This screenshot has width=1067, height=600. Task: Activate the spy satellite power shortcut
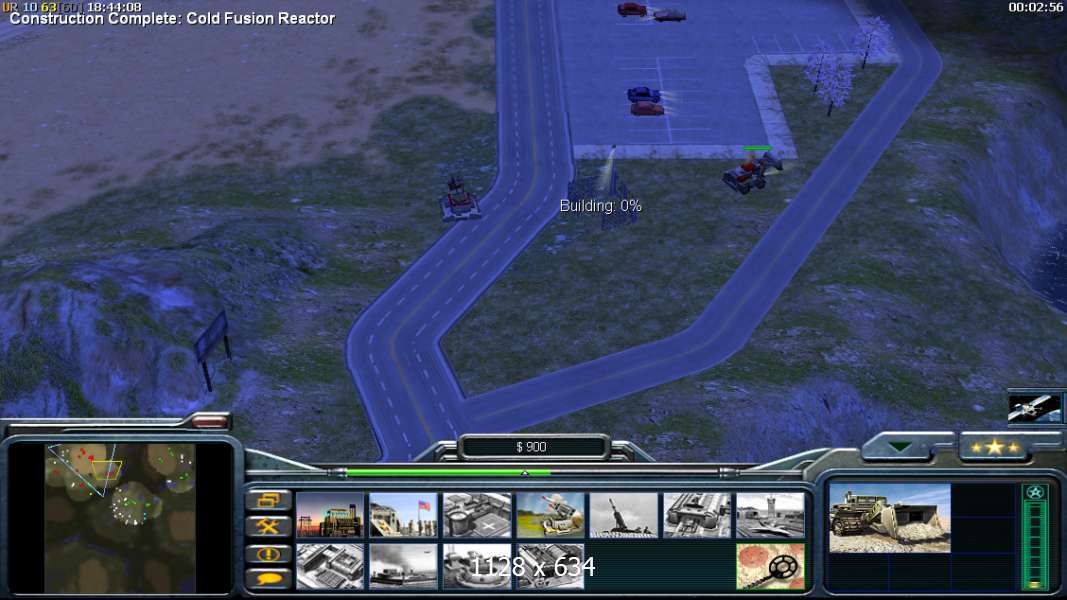(x=1034, y=408)
